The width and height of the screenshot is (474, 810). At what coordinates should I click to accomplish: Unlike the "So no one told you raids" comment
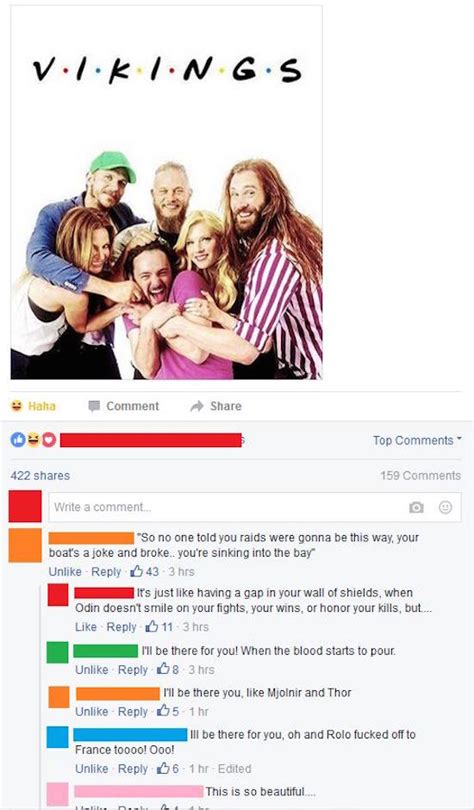click(x=65, y=571)
